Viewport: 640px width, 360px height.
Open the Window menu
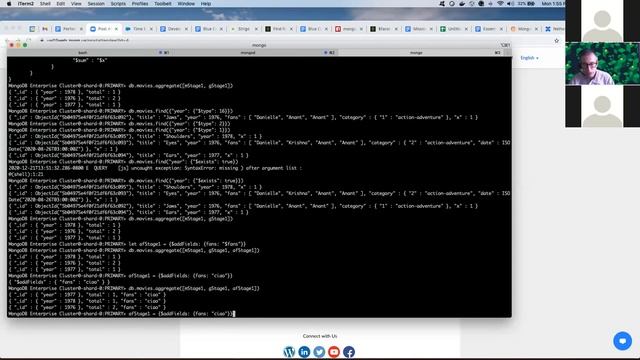[186, 4]
